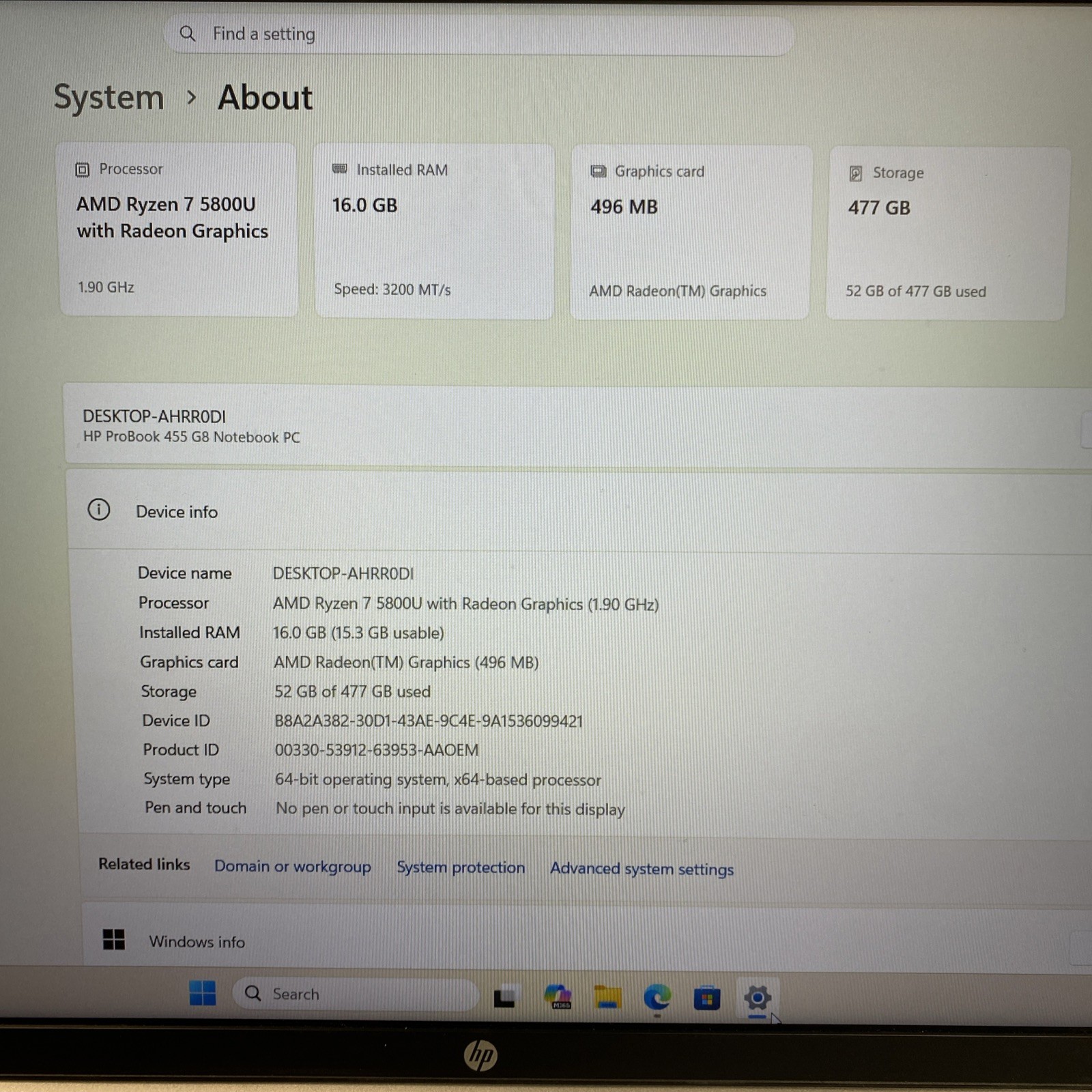This screenshot has width=1092, height=1092.
Task: Open the Graphics card 496 MB card
Action: [691, 232]
